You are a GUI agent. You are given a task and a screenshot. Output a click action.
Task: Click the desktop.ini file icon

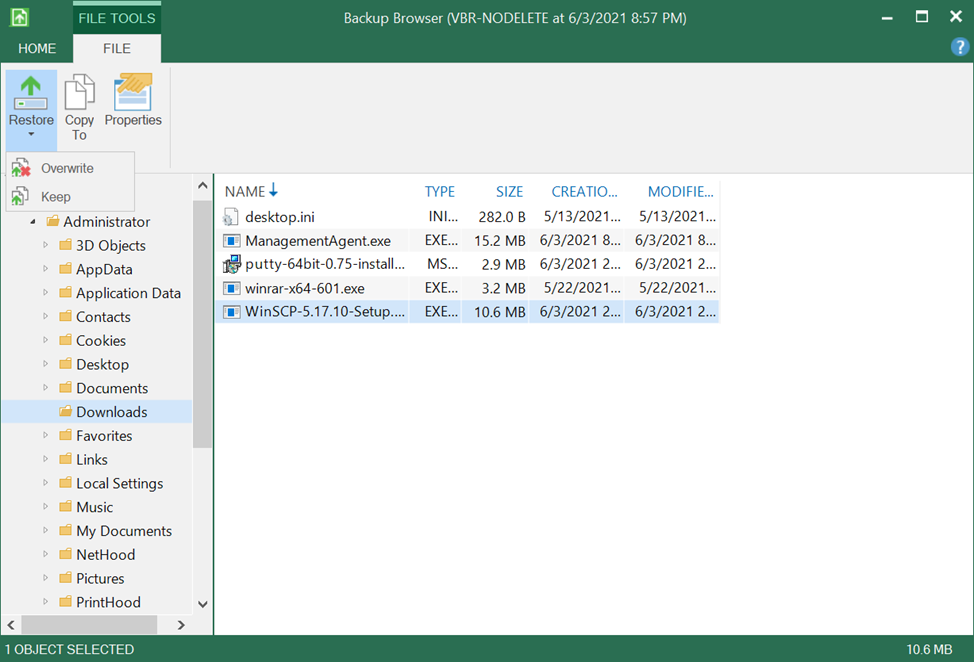coord(231,217)
